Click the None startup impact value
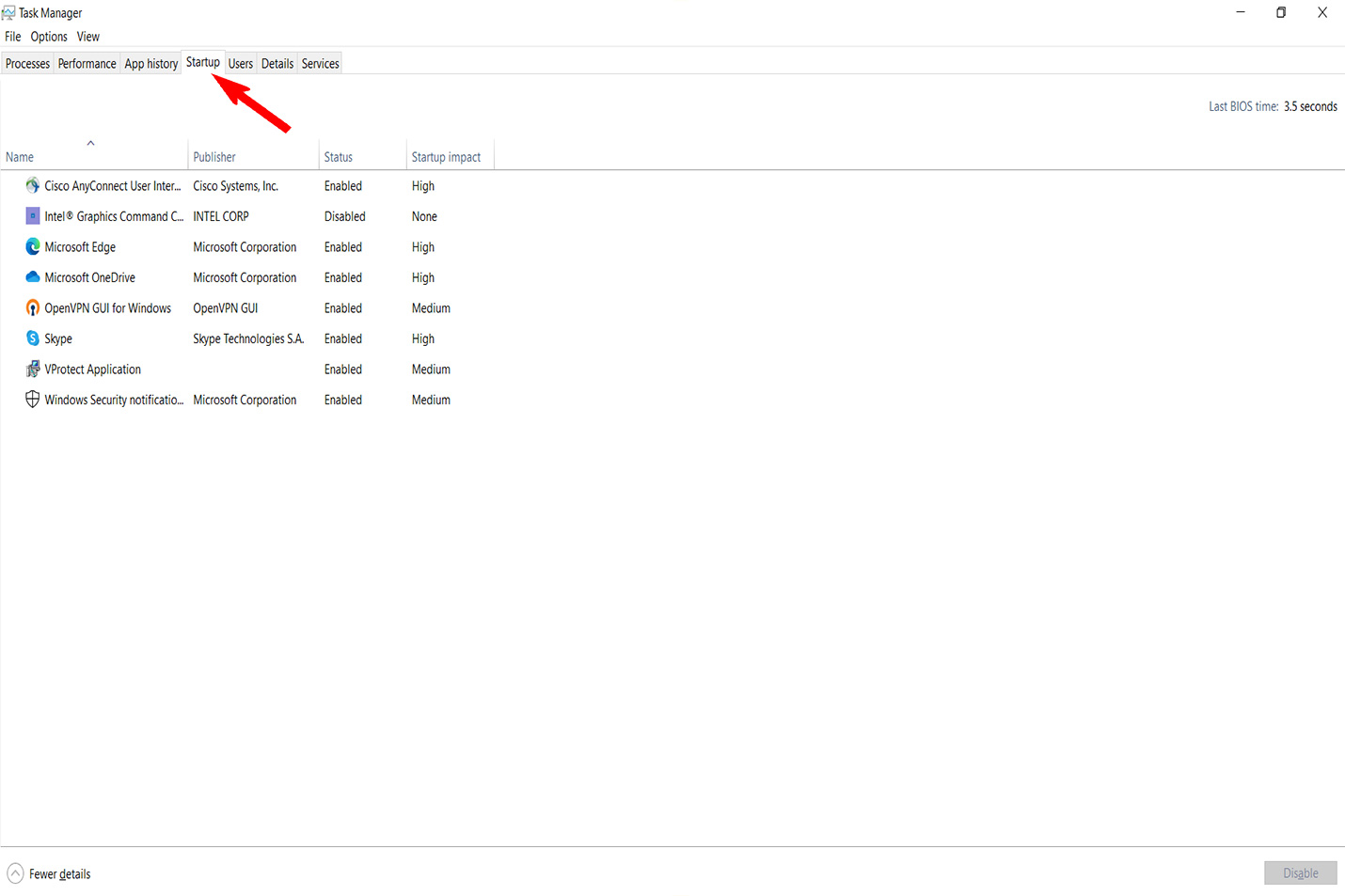The width and height of the screenshot is (1345, 896). coord(424,216)
